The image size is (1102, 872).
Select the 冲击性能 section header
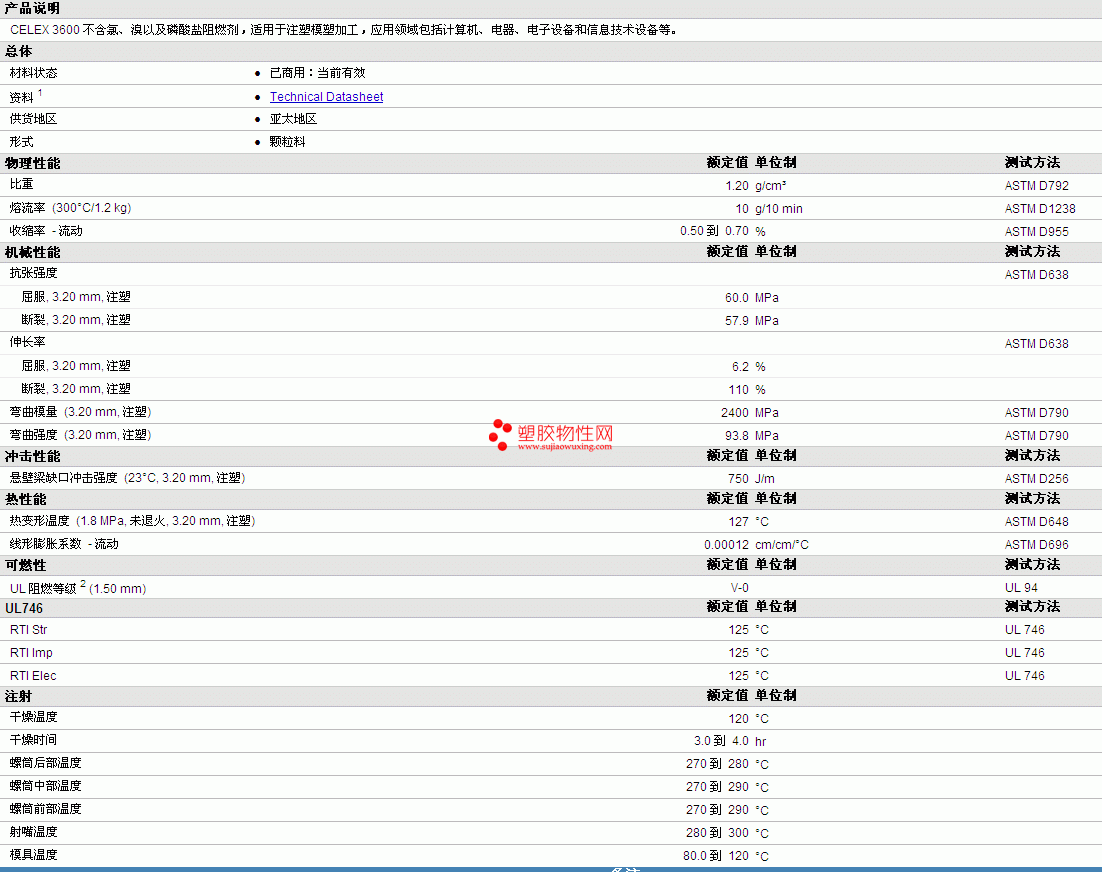tap(32, 457)
